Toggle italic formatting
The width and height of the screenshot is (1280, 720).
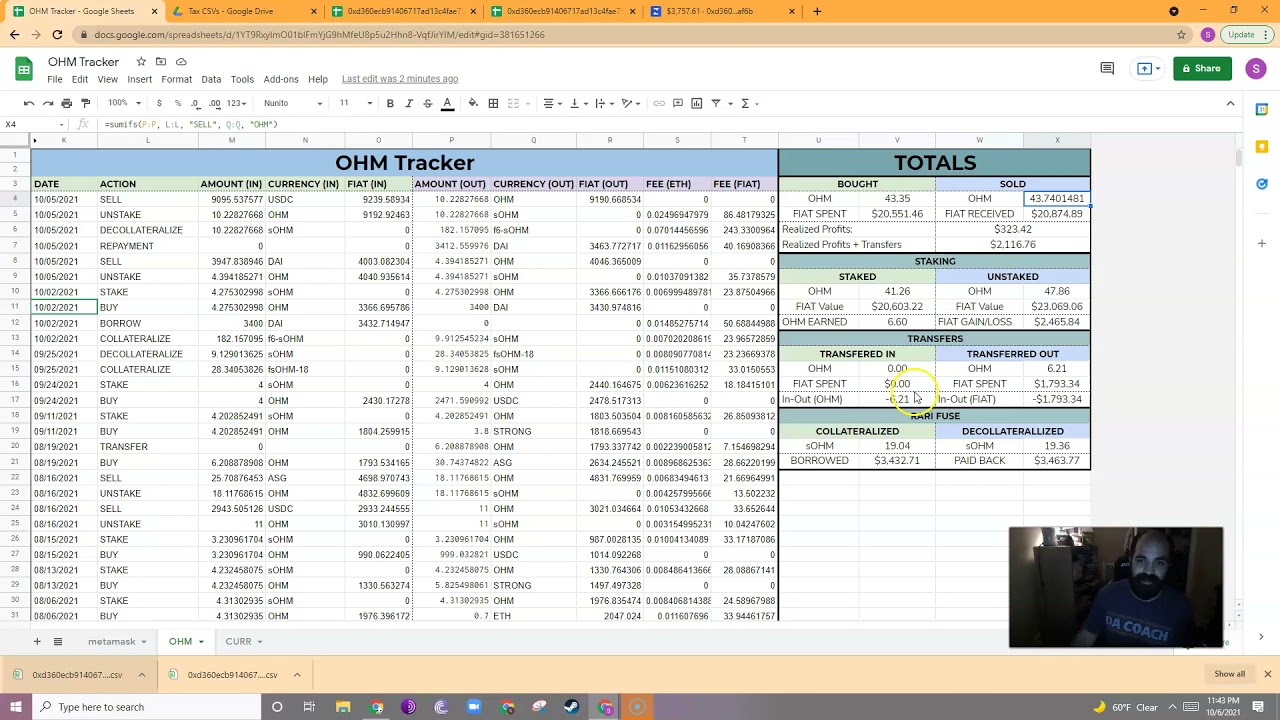pyautogui.click(x=409, y=103)
